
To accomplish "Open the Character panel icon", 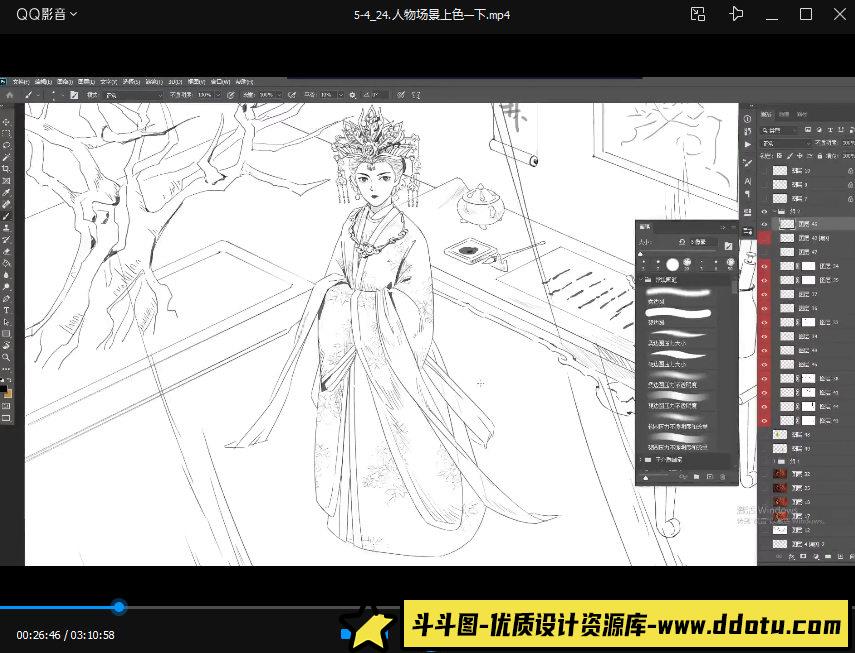I will pos(748,181).
